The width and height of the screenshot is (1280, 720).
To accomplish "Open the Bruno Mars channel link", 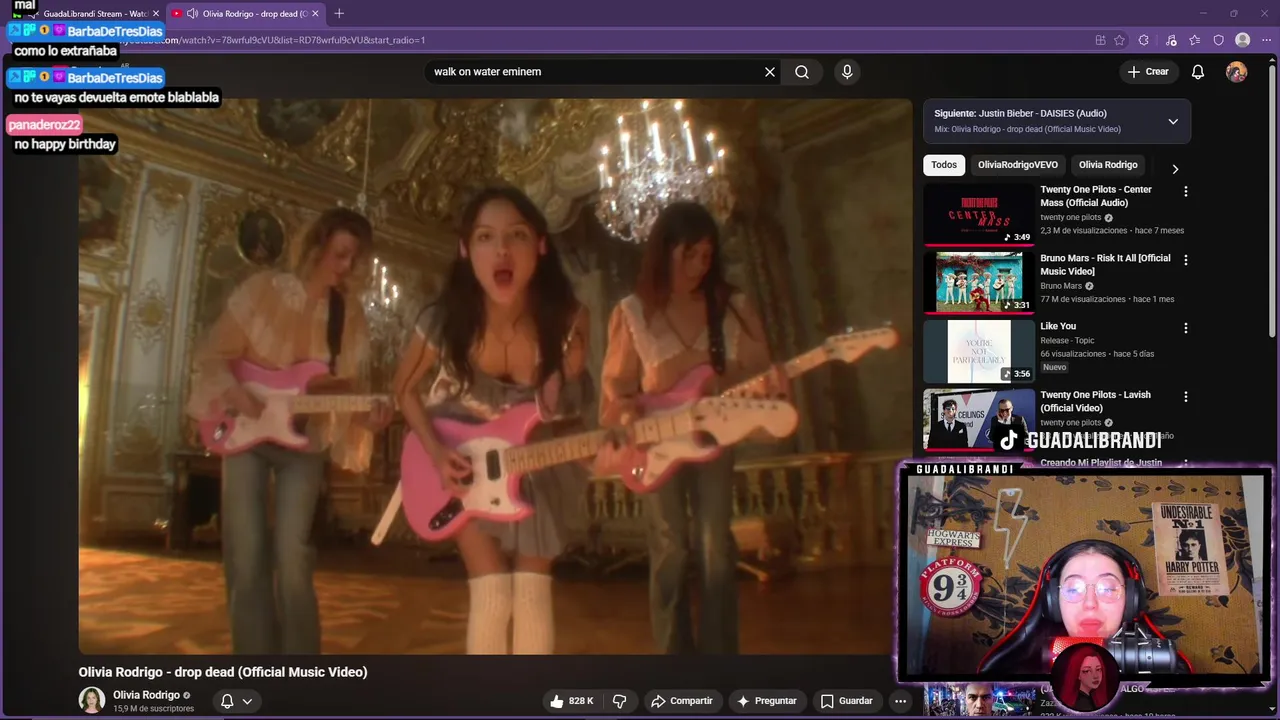I will point(1061,286).
